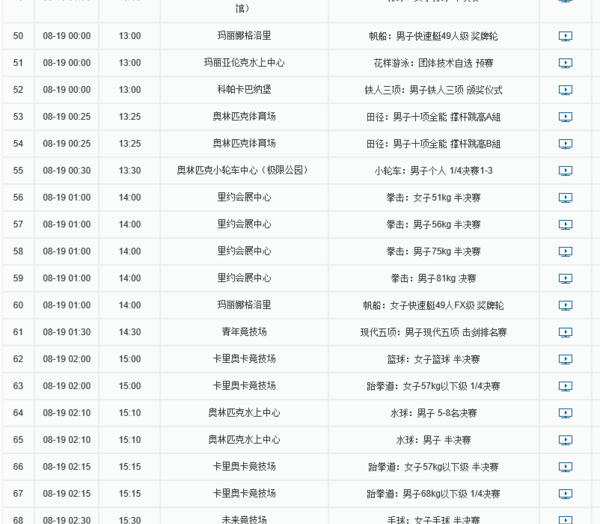Select event 拳击：男子81kg 决赛

click(433, 279)
